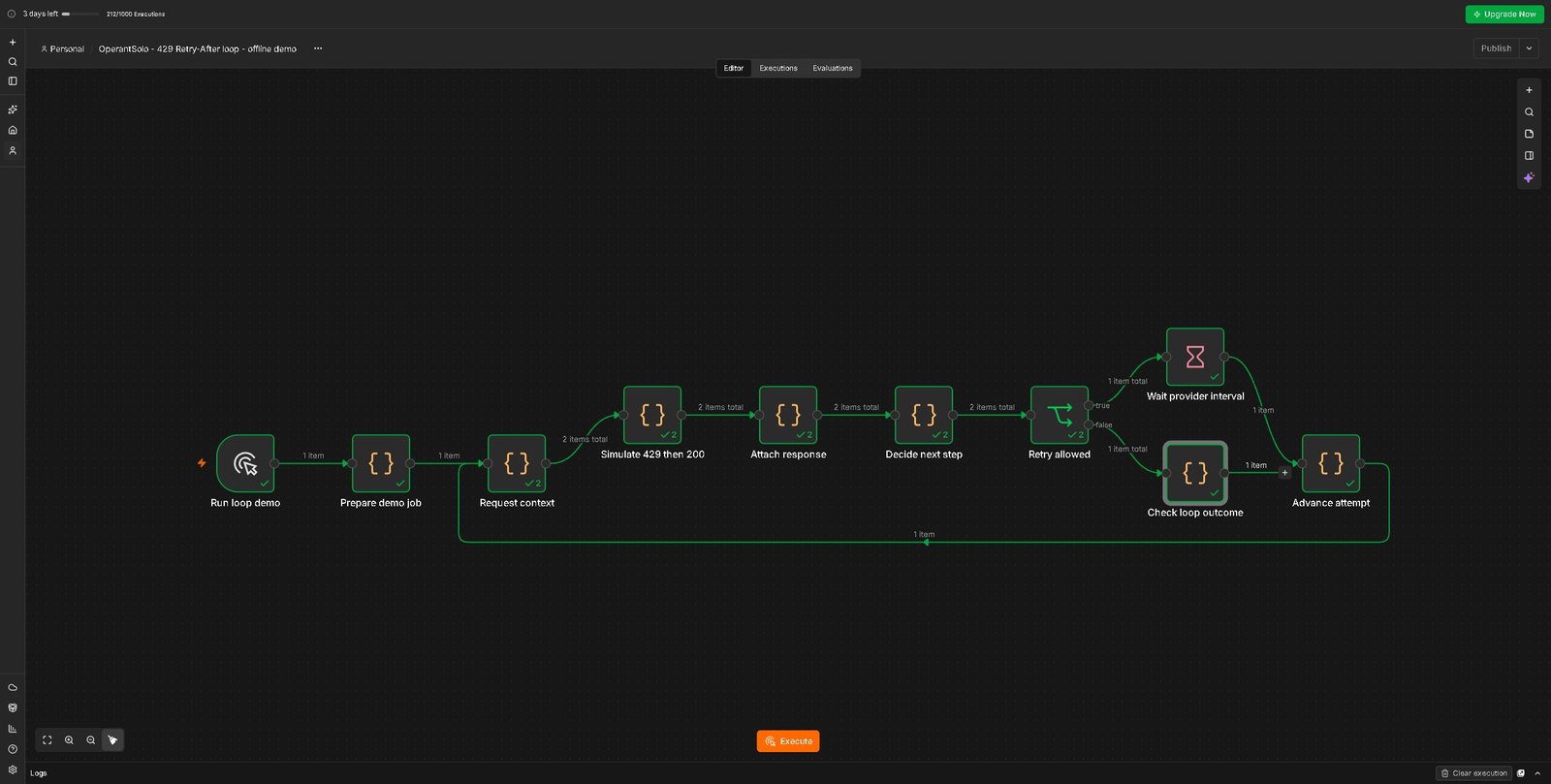Screen dimensions: 1551x784
Task: Select the Run loop demo trigger node
Action: [x=245, y=463]
